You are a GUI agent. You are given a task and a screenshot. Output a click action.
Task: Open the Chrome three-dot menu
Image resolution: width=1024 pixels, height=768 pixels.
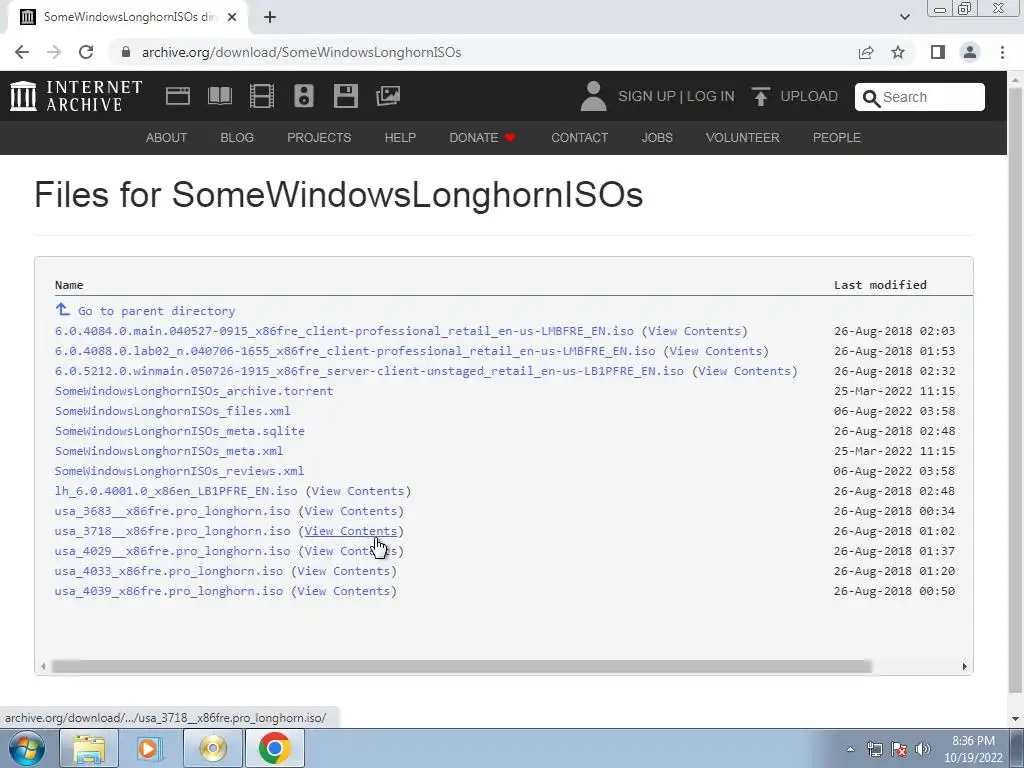coord(1002,52)
